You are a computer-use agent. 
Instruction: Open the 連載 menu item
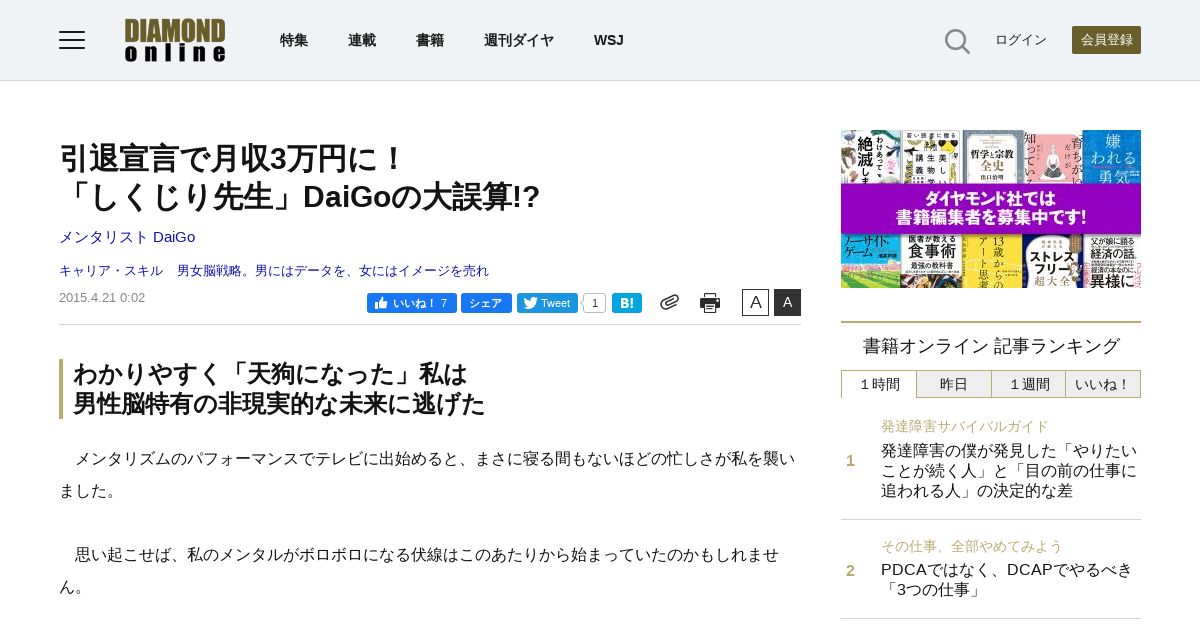pyautogui.click(x=362, y=40)
